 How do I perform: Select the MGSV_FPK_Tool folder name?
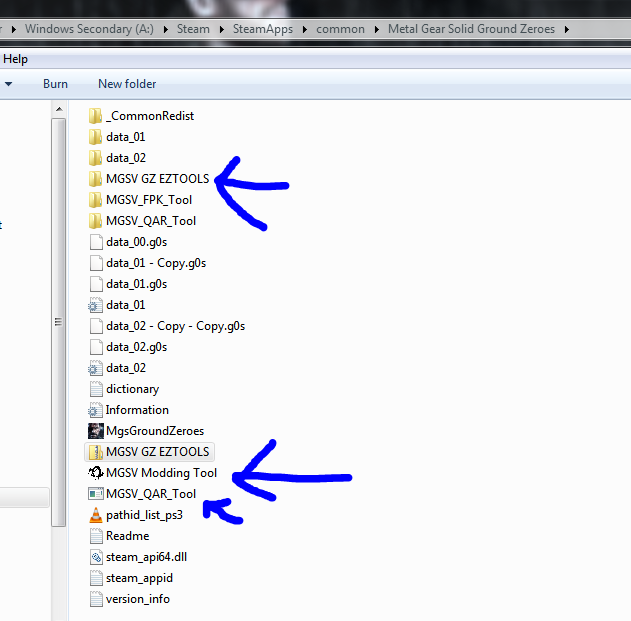149,200
